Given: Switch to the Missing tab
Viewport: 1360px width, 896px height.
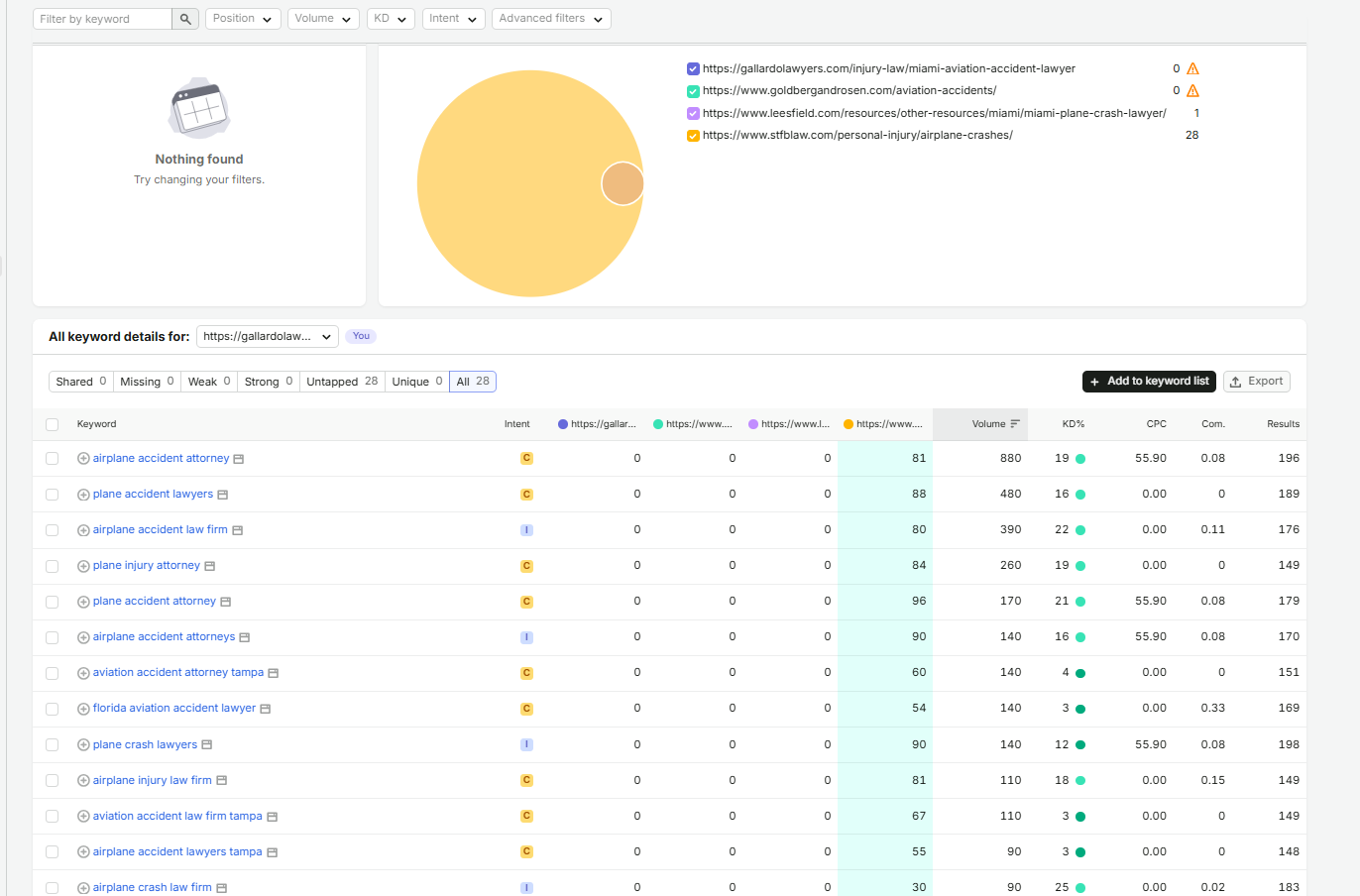Looking at the screenshot, I should pos(147,382).
